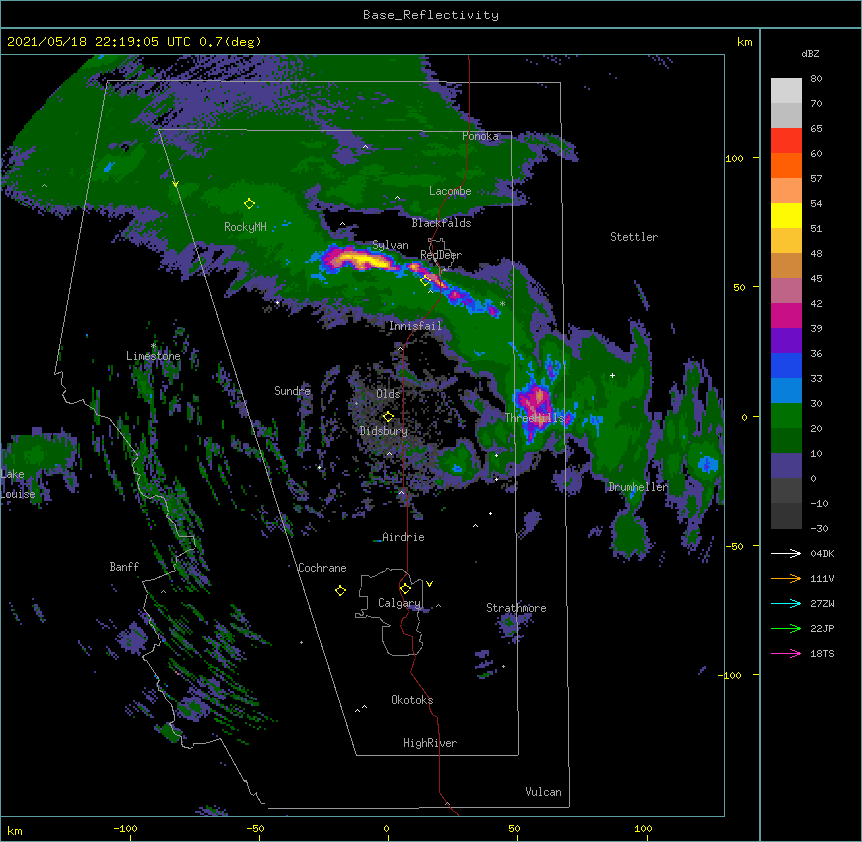The width and height of the screenshot is (862, 842).
Task: Click the intense yellow storm core west of Sylvan
Action: [360, 258]
